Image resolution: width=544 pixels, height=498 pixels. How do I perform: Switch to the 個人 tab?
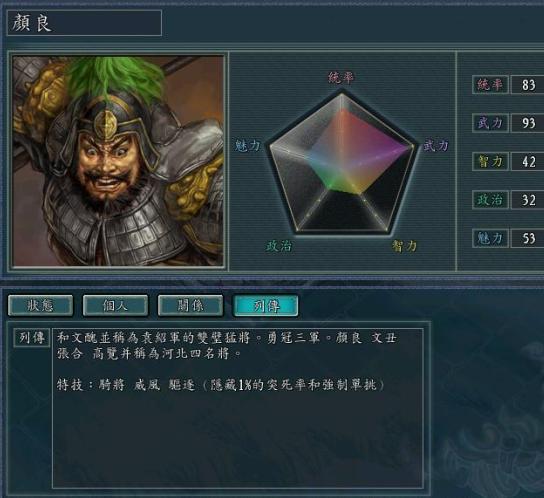click(x=116, y=305)
